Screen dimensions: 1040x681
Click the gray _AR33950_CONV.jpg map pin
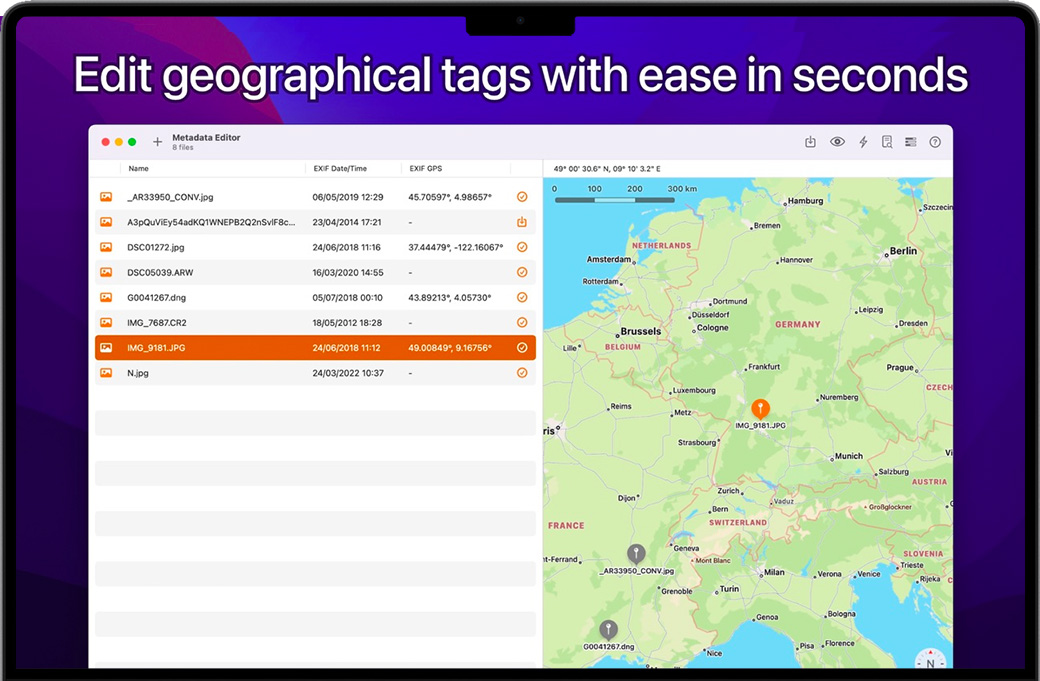(x=636, y=553)
